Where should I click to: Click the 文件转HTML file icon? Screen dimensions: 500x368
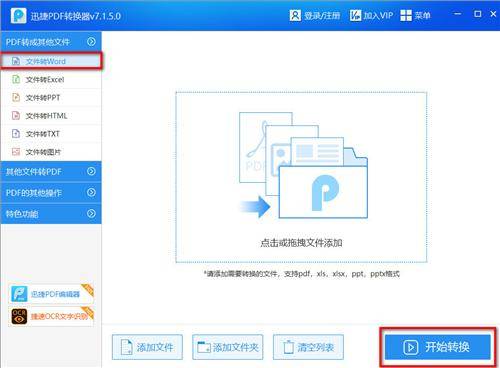(x=16, y=116)
